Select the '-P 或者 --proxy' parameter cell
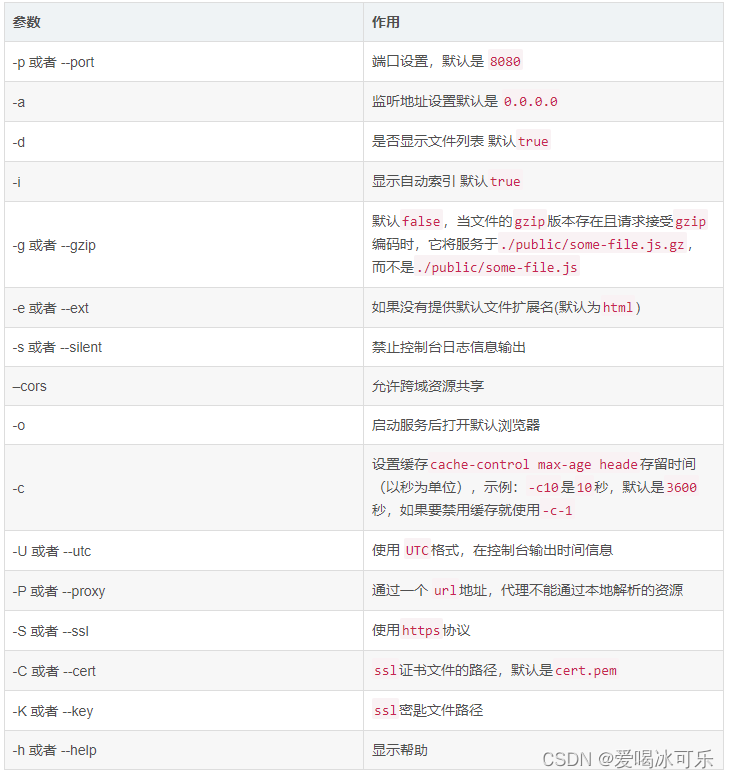This screenshot has height=778, width=729. tap(184, 591)
